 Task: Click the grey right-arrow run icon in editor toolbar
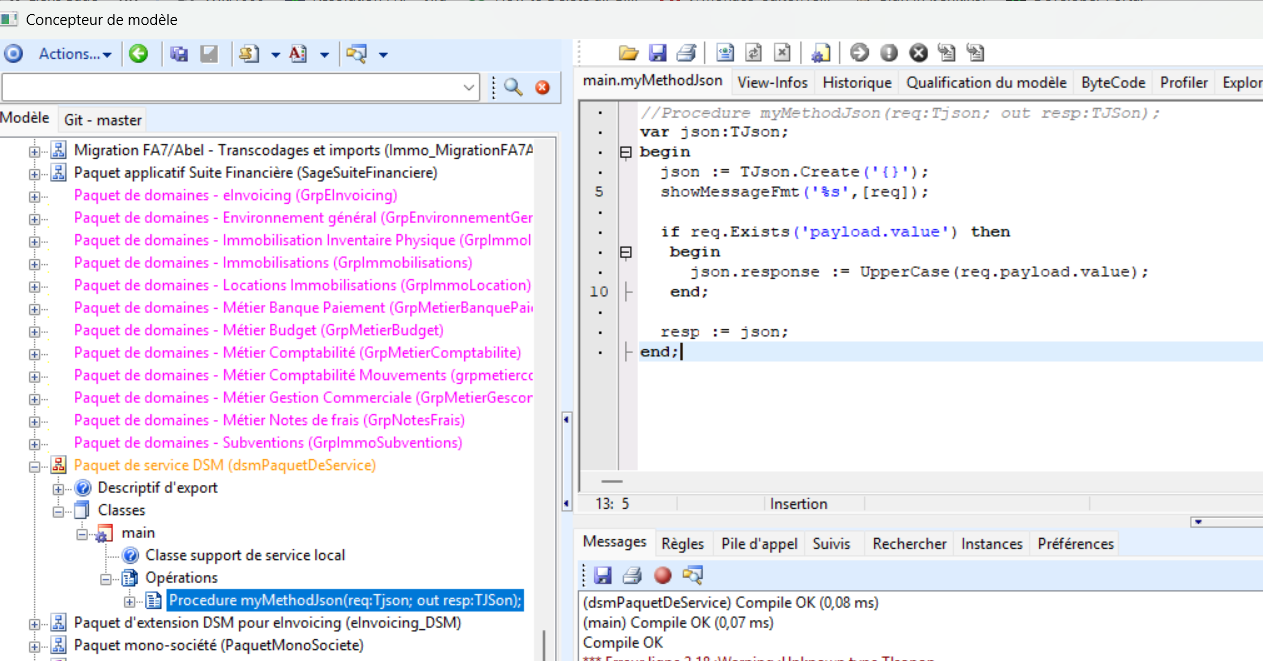click(x=859, y=53)
